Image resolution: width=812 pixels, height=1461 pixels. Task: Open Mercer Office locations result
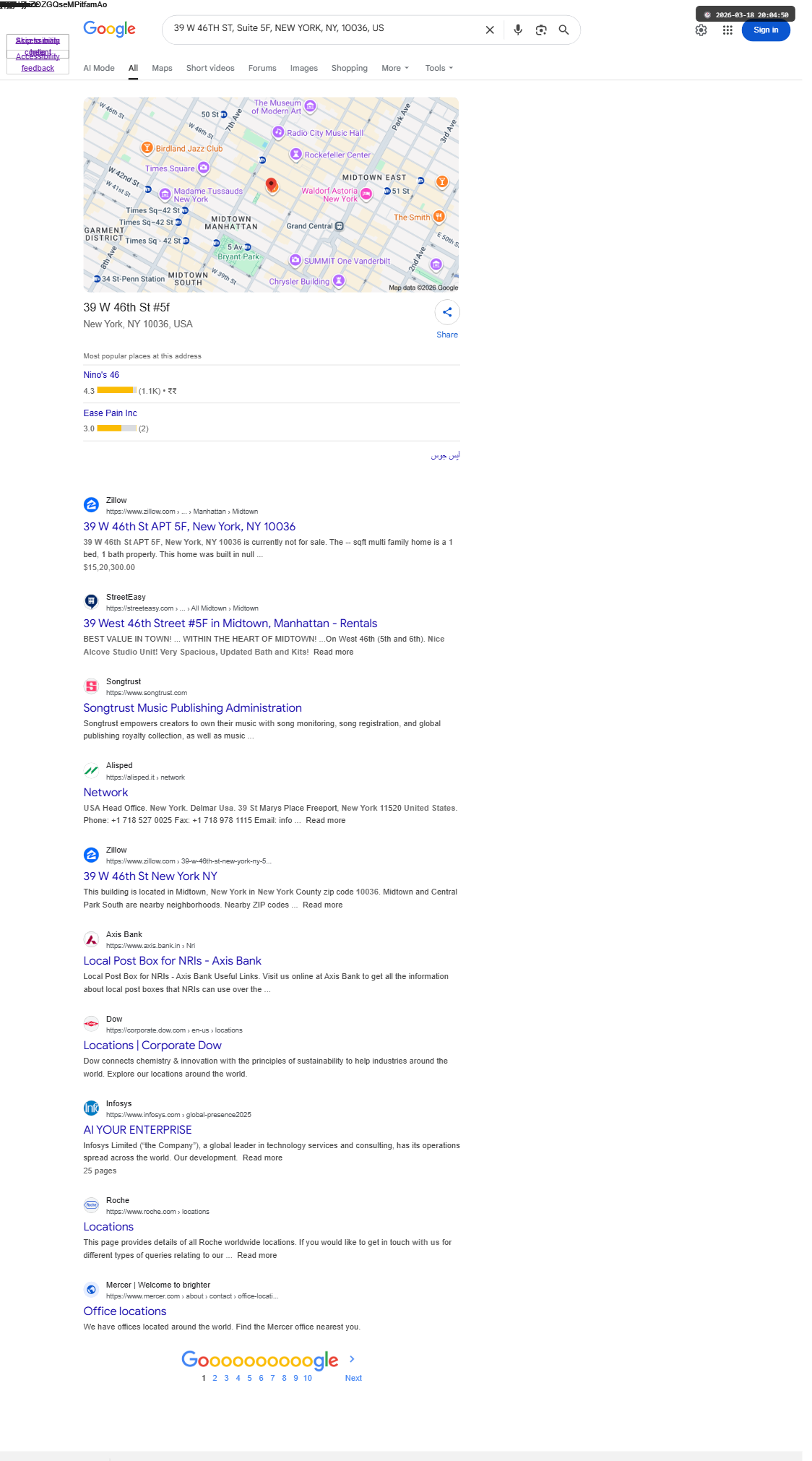pyautogui.click(x=125, y=1311)
